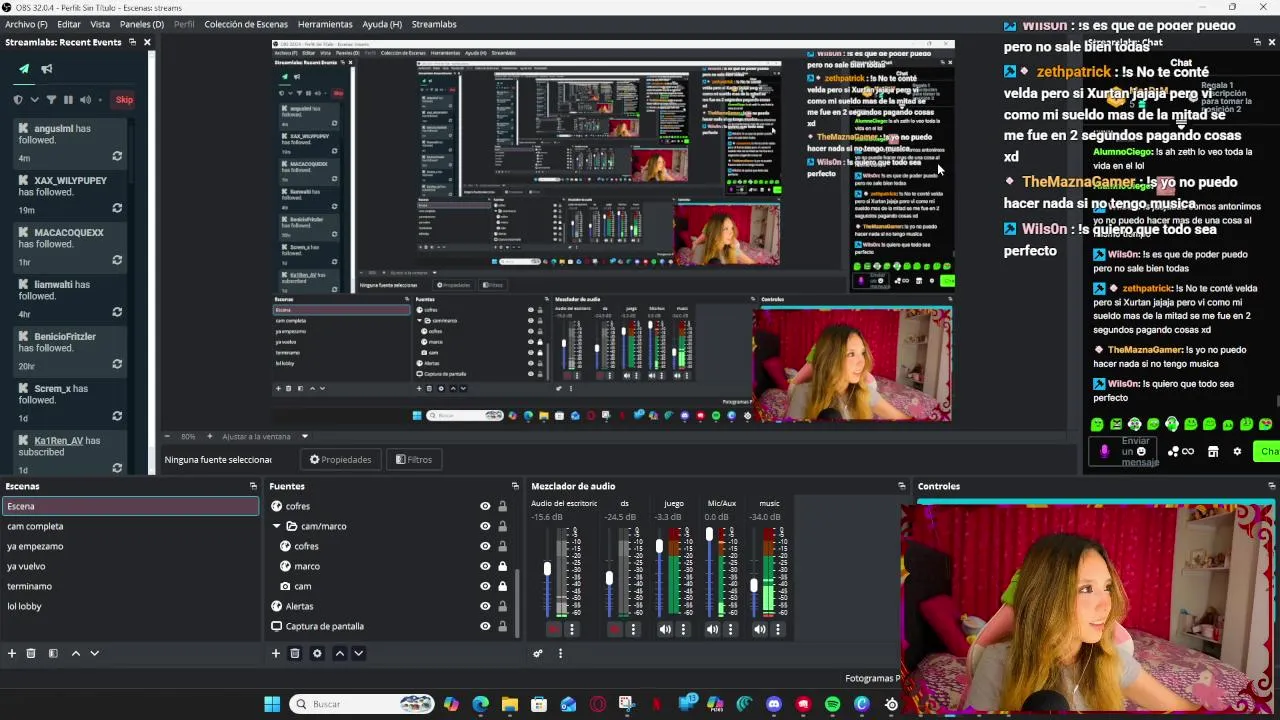Select the lol lobby scene
1280x720 pixels.
tap(130, 607)
